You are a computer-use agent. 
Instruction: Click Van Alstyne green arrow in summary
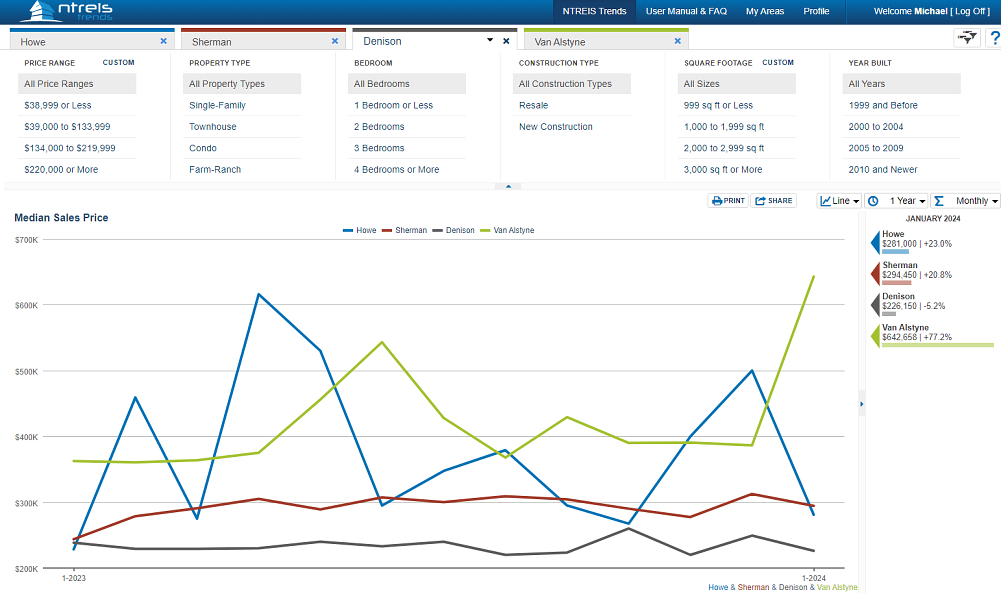pos(875,336)
